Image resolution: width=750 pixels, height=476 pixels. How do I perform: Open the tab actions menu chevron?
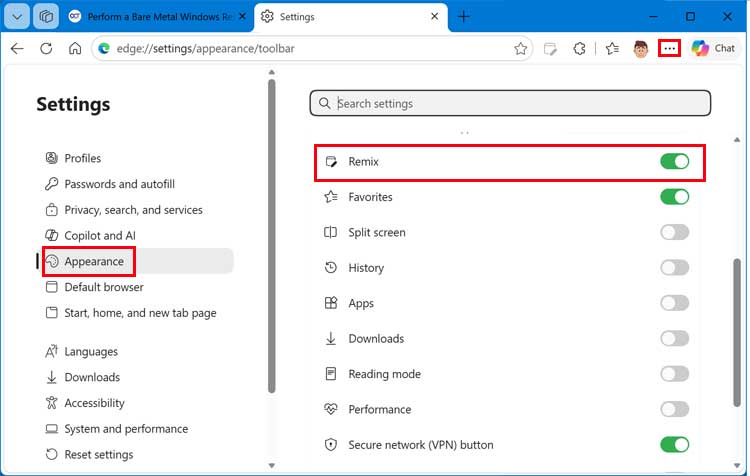coord(17,17)
